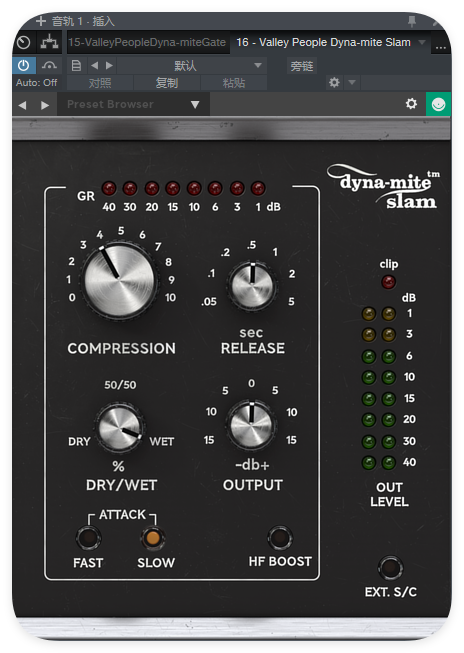Expand the arrow after Dyna-mite Slam tab
This screenshot has height=653, width=464.
click(422, 42)
